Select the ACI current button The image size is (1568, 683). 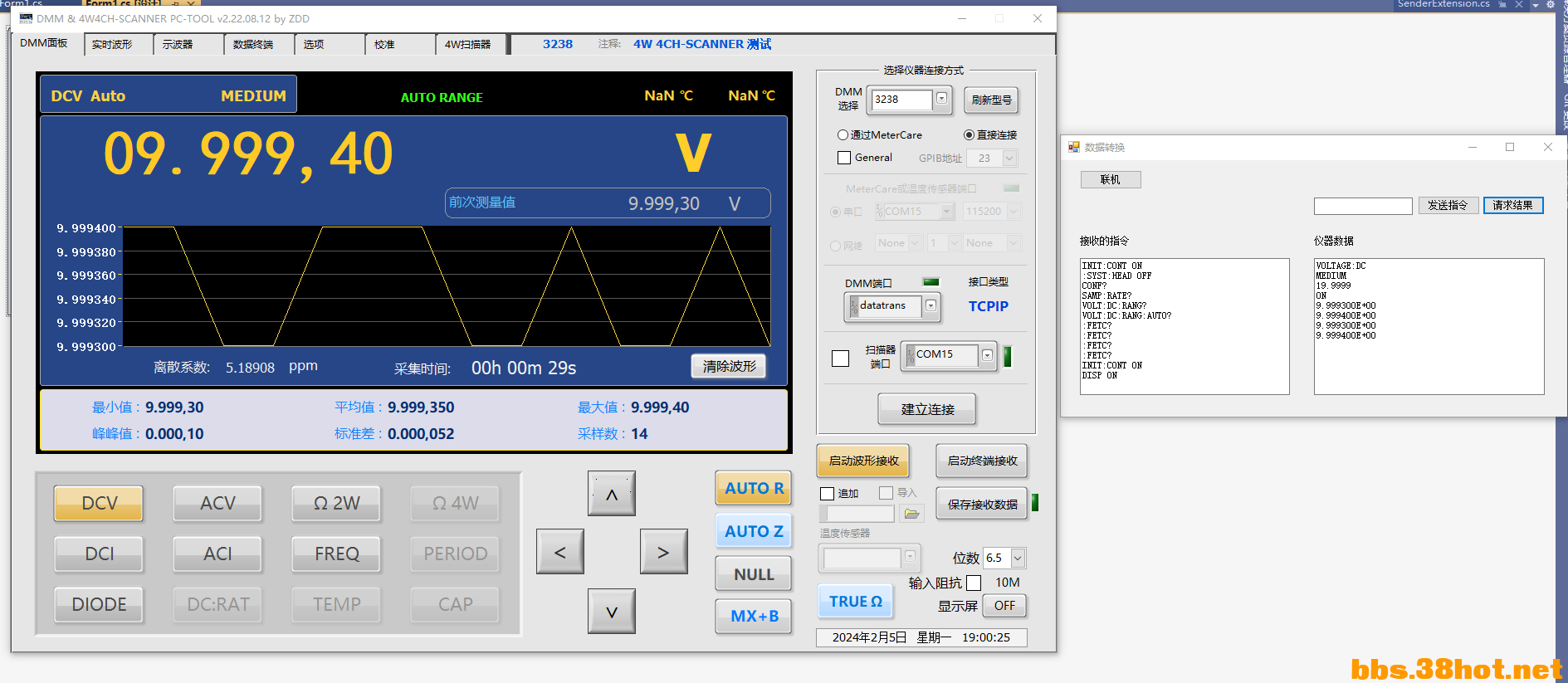pyautogui.click(x=217, y=554)
